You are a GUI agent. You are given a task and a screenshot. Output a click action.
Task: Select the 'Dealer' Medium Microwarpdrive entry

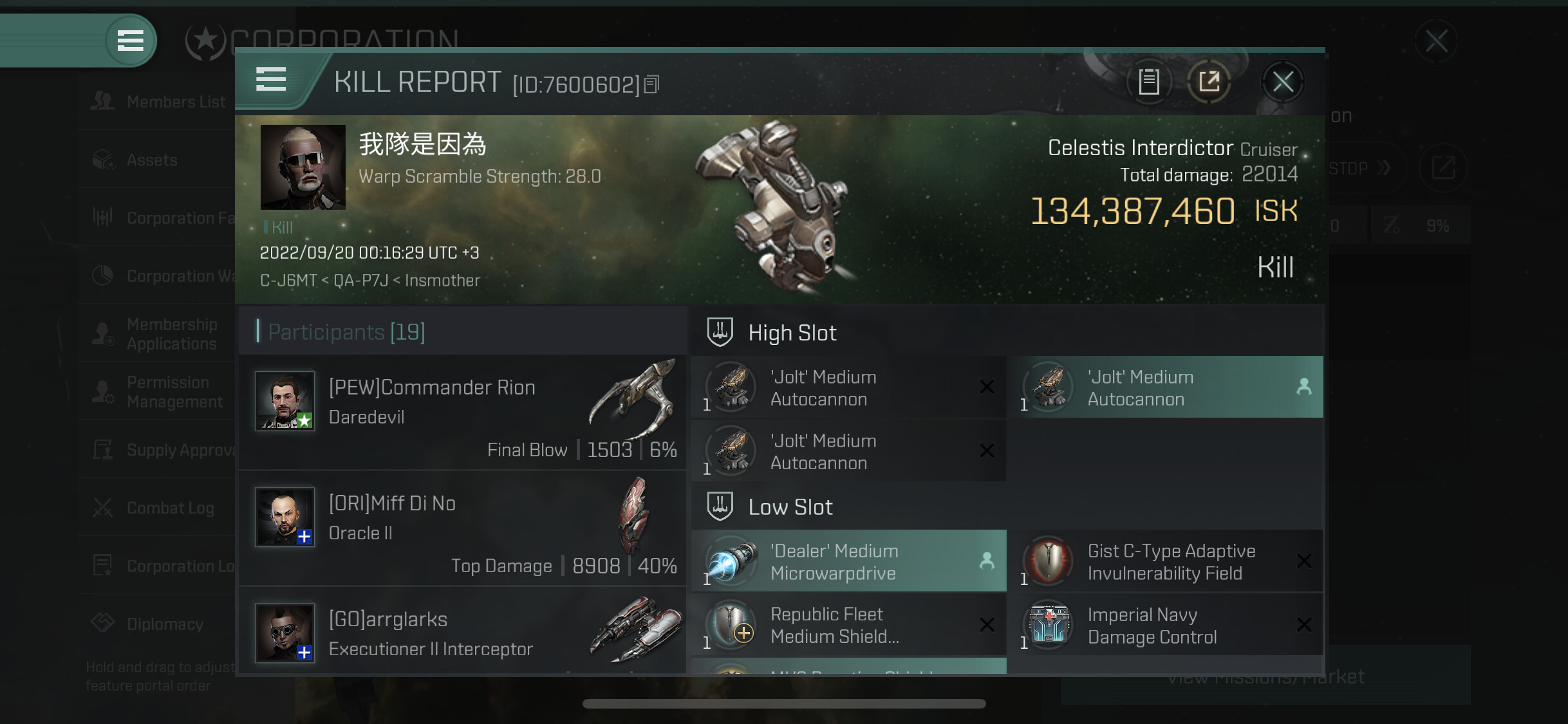pos(849,561)
